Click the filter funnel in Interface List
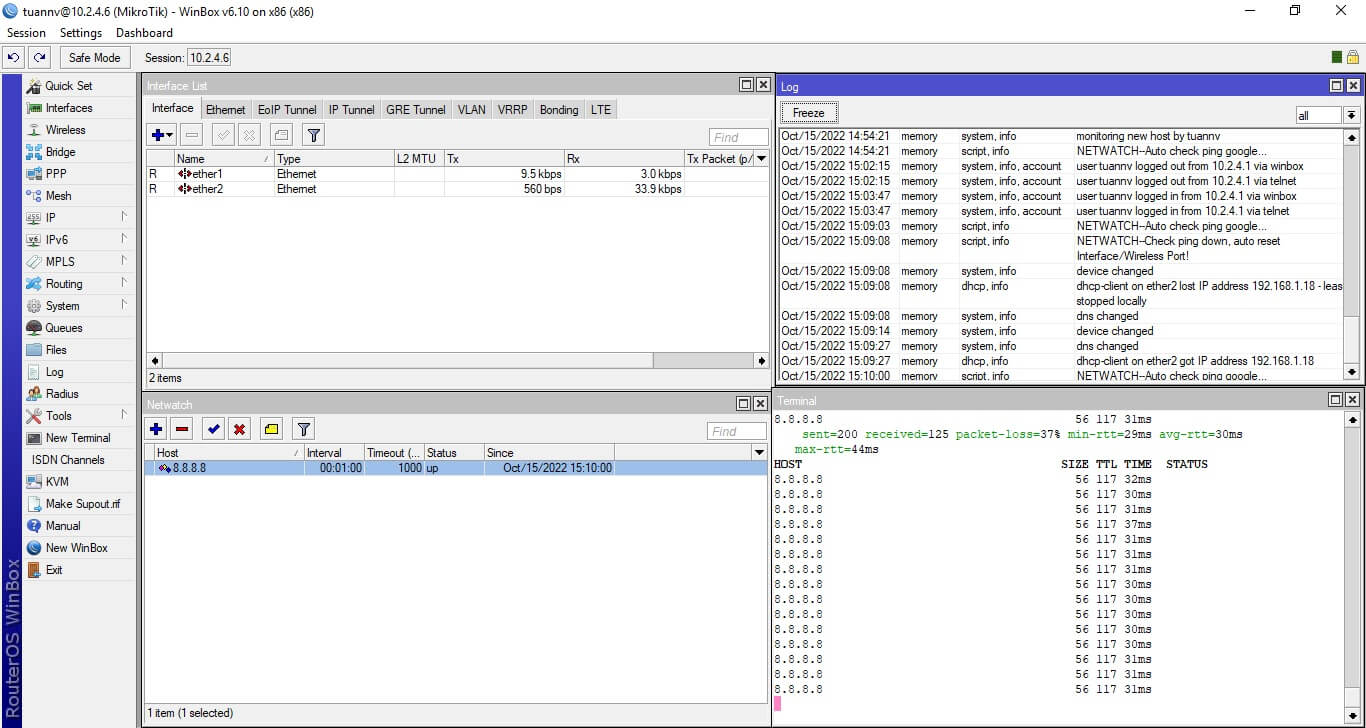The image size is (1366, 728). click(313, 135)
